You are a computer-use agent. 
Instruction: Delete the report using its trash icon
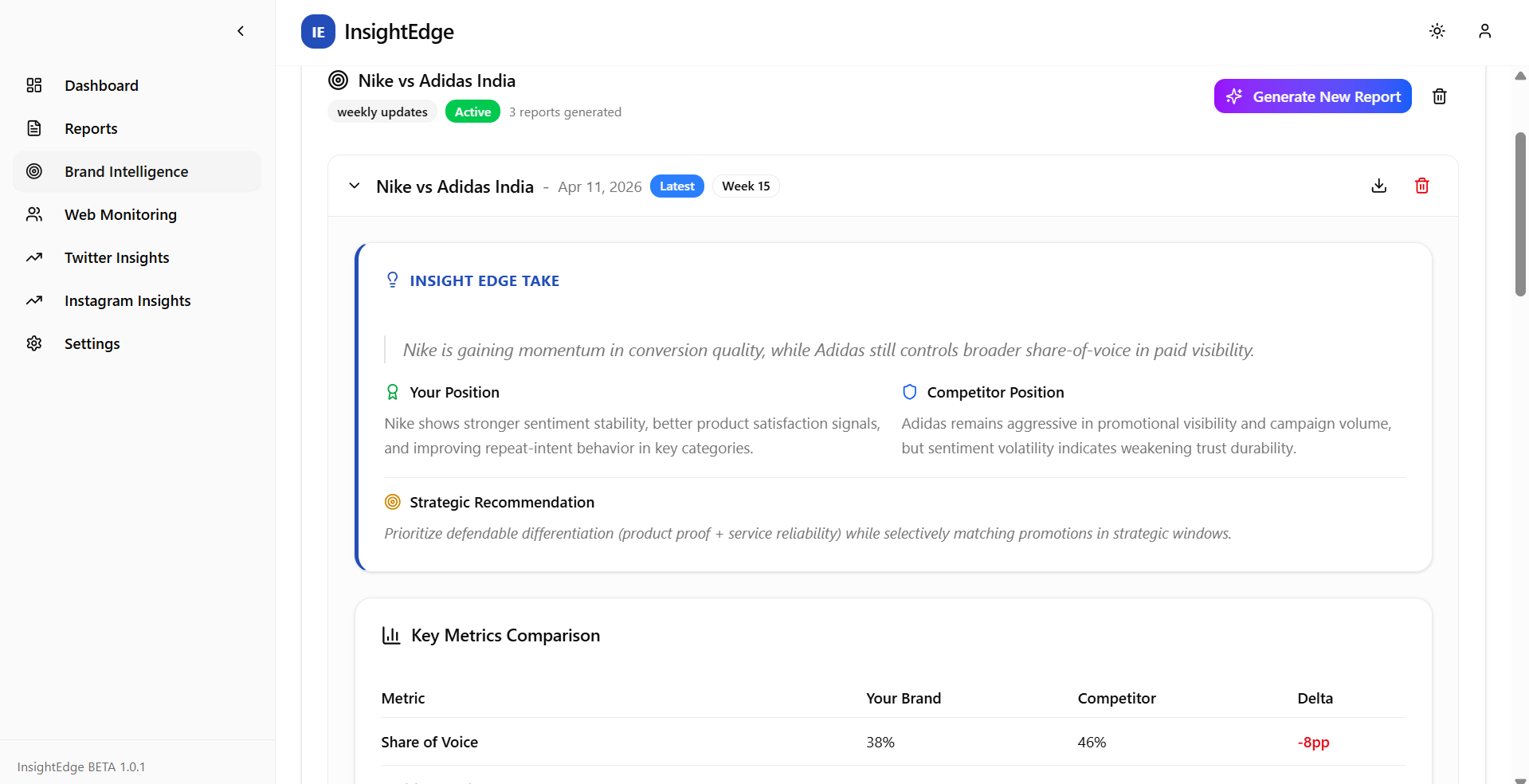pos(1422,186)
